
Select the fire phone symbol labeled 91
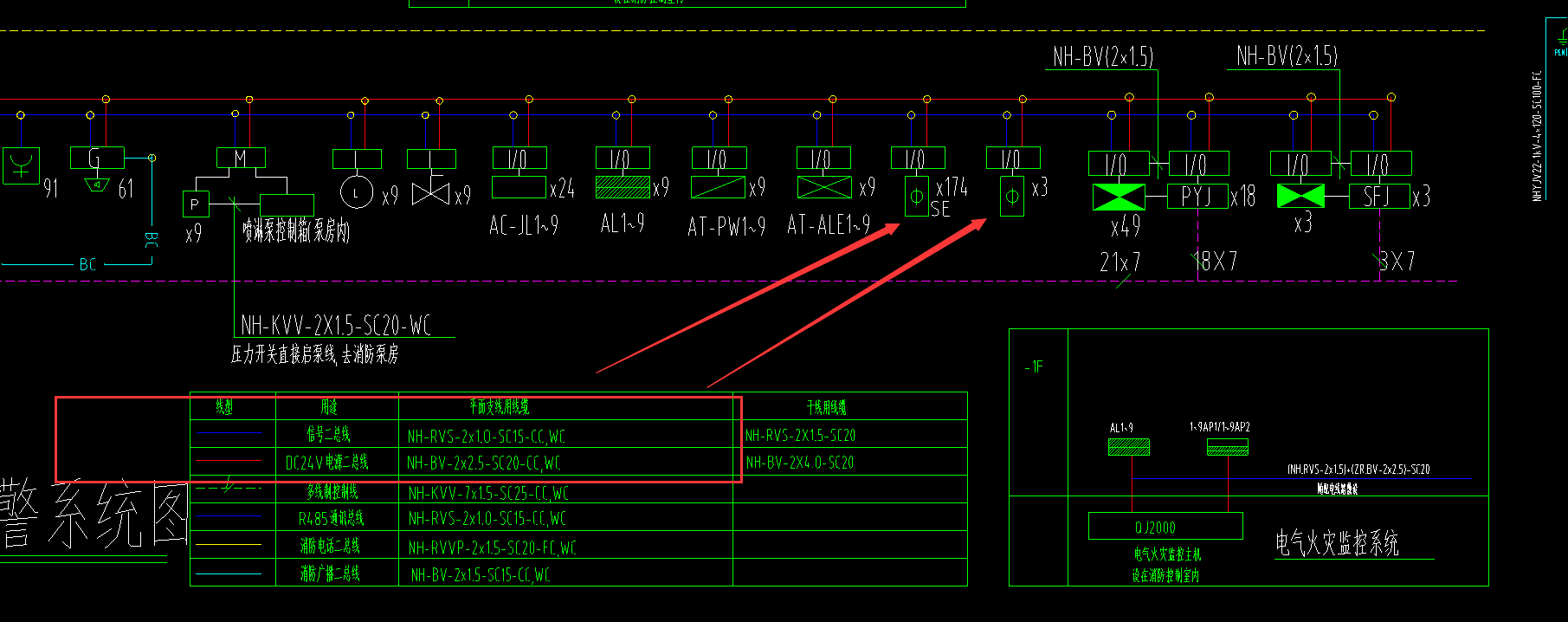tap(21, 165)
